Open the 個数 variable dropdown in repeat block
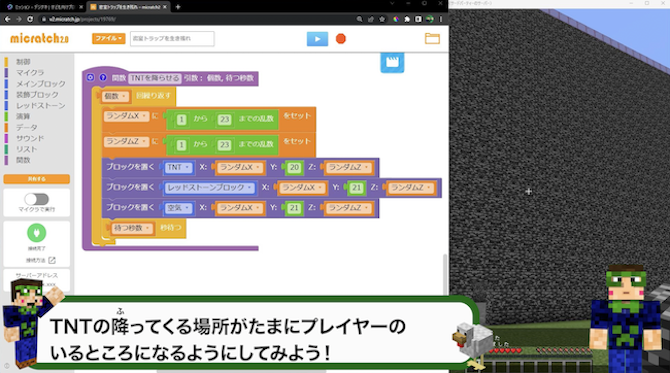This screenshot has height=373, width=670. [x=115, y=96]
